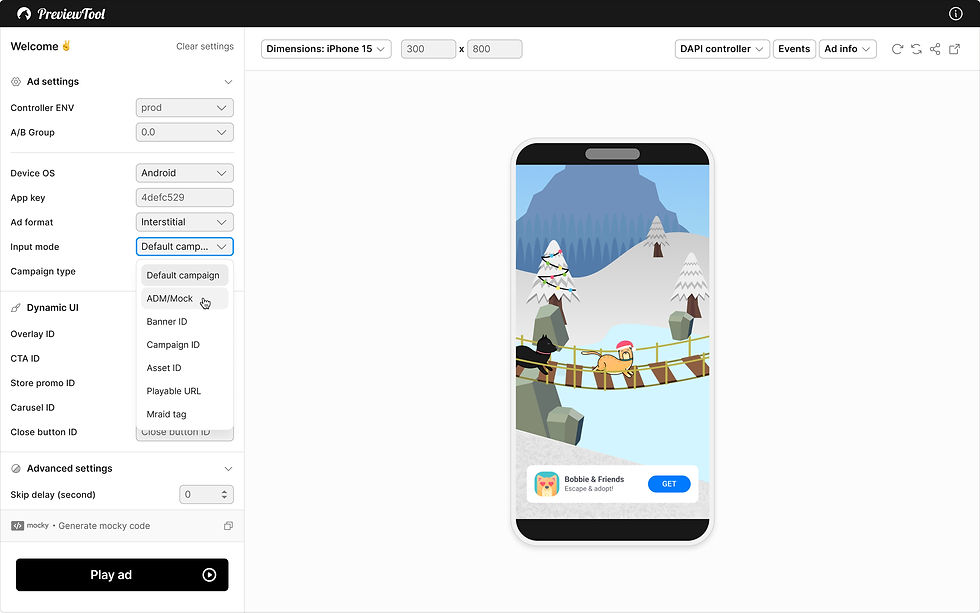Click the CTA ID label
This screenshot has height=613, width=980.
pyautogui.click(x=25, y=358)
